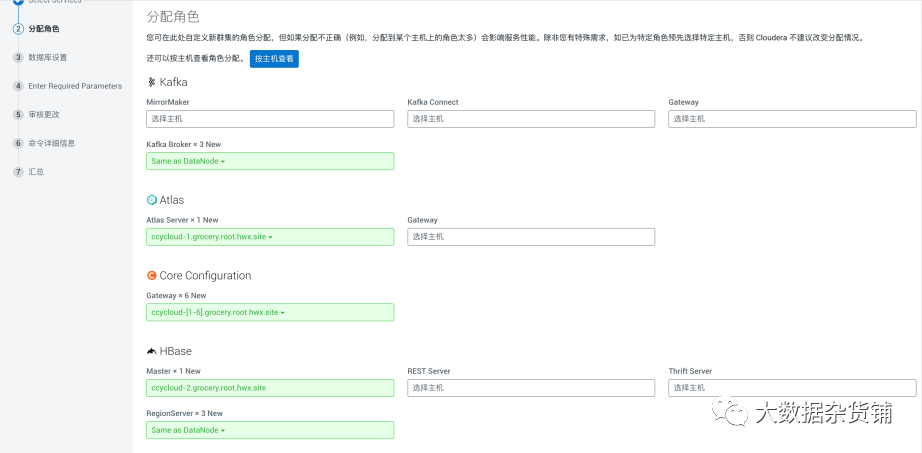Click step 7 circle in wizard sidebar
Image resolution: width=922 pixels, height=453 pixels.
coord(18,172)
